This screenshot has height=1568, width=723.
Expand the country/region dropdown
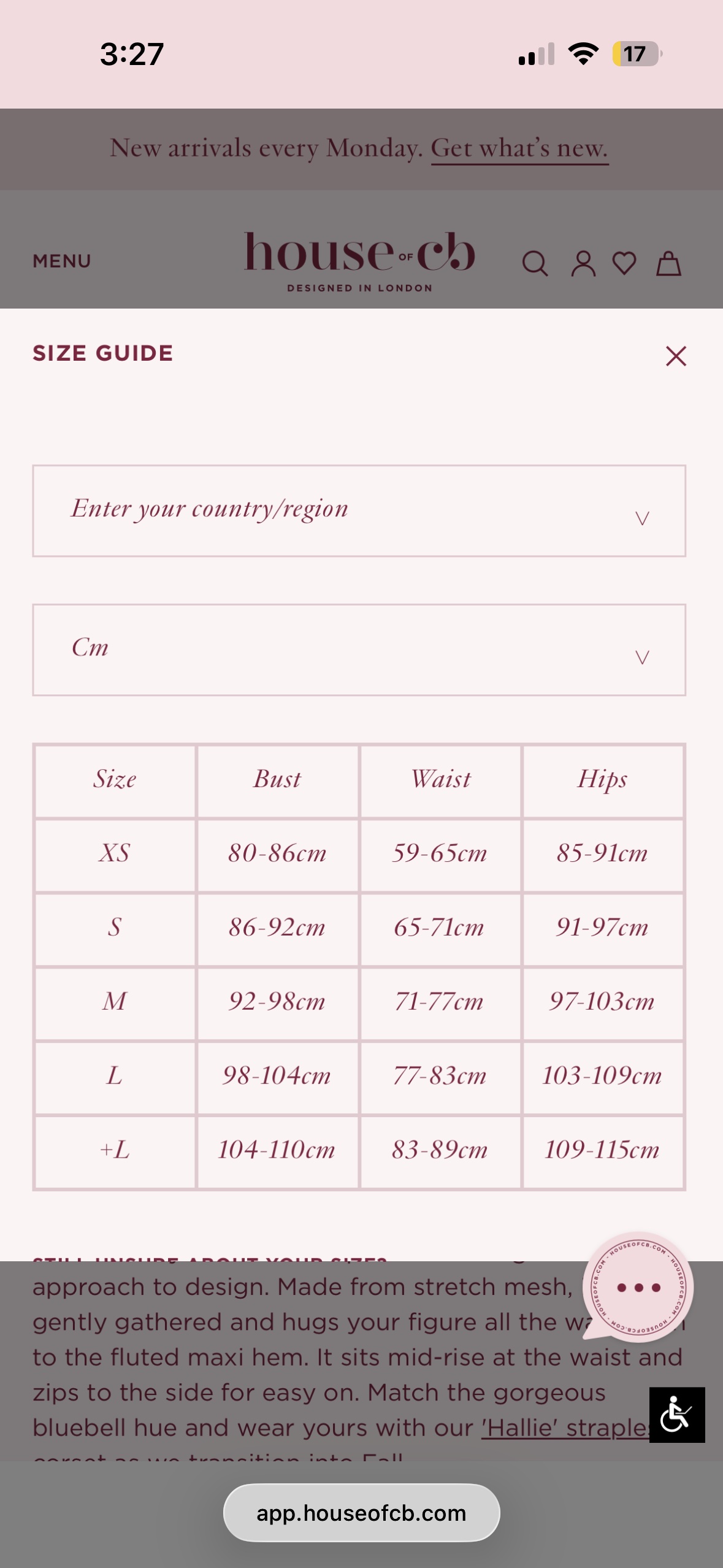(x=359, y=511)
